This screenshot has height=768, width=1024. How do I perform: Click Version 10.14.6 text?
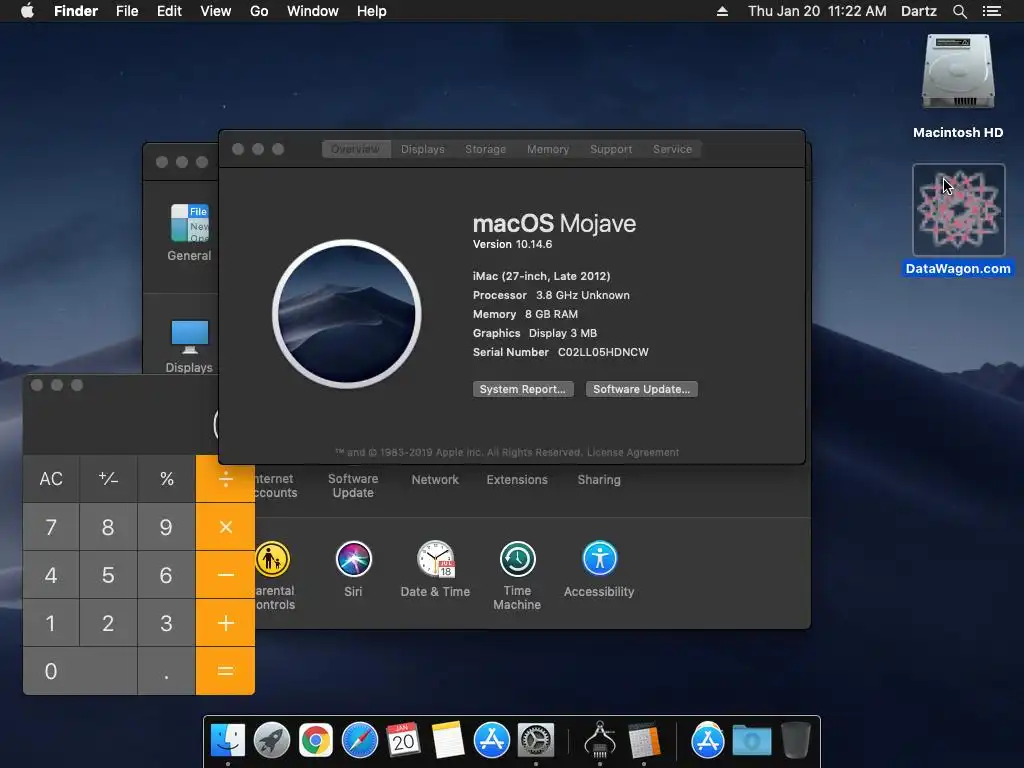[513, 244]
